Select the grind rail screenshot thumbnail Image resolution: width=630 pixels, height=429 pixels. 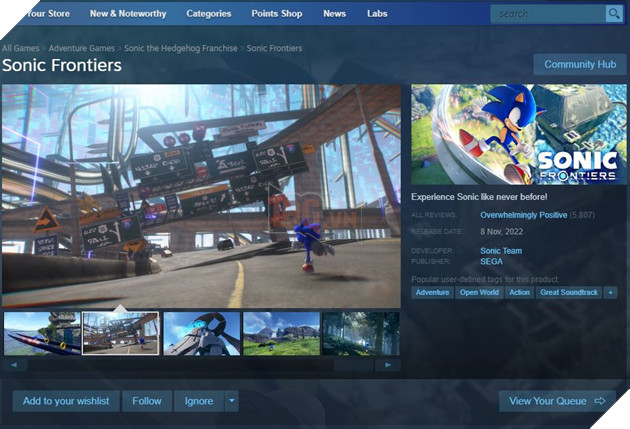(x=42, y=334)
